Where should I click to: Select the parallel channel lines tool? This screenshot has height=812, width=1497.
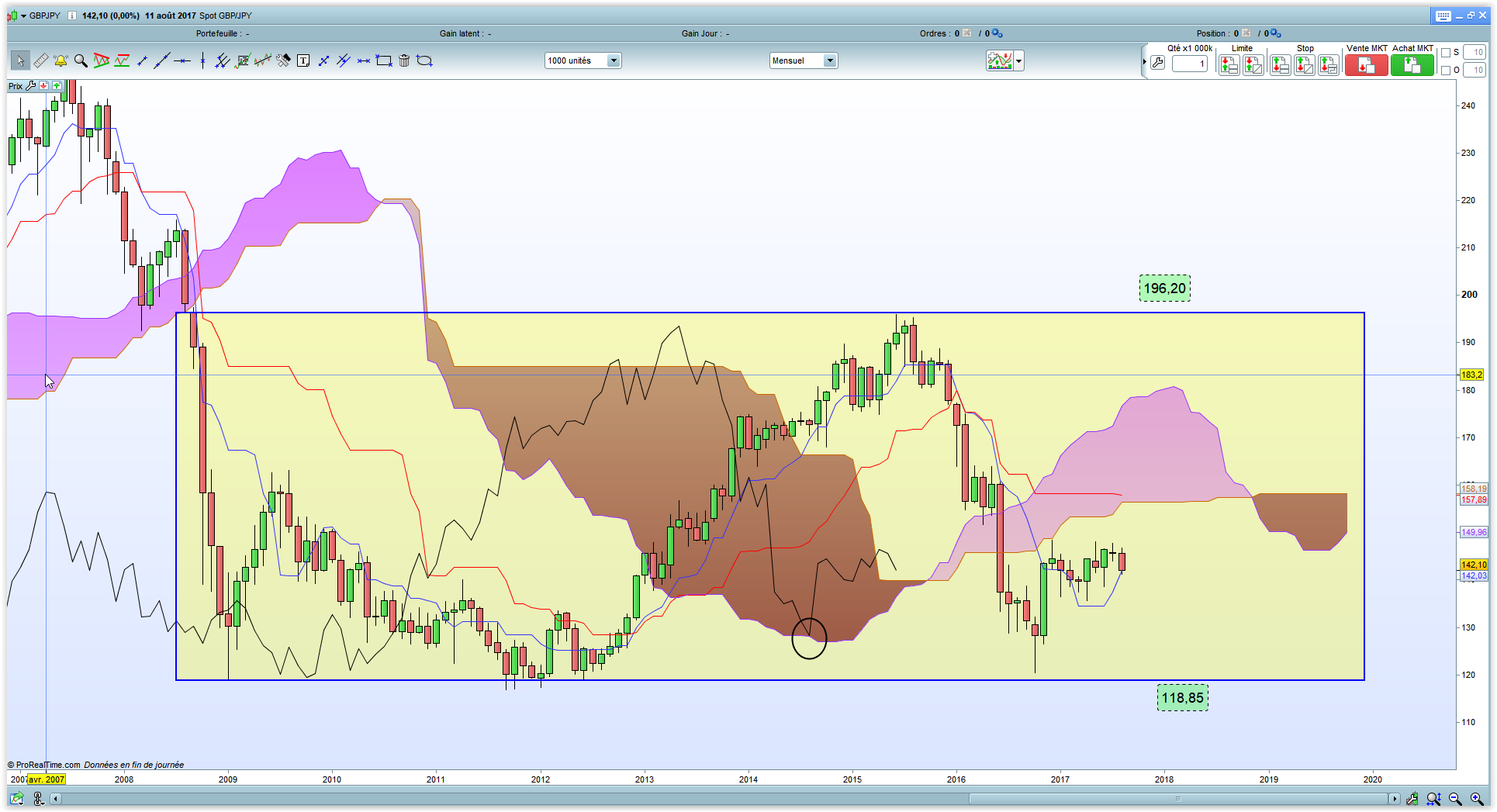(x=223, y=60)
